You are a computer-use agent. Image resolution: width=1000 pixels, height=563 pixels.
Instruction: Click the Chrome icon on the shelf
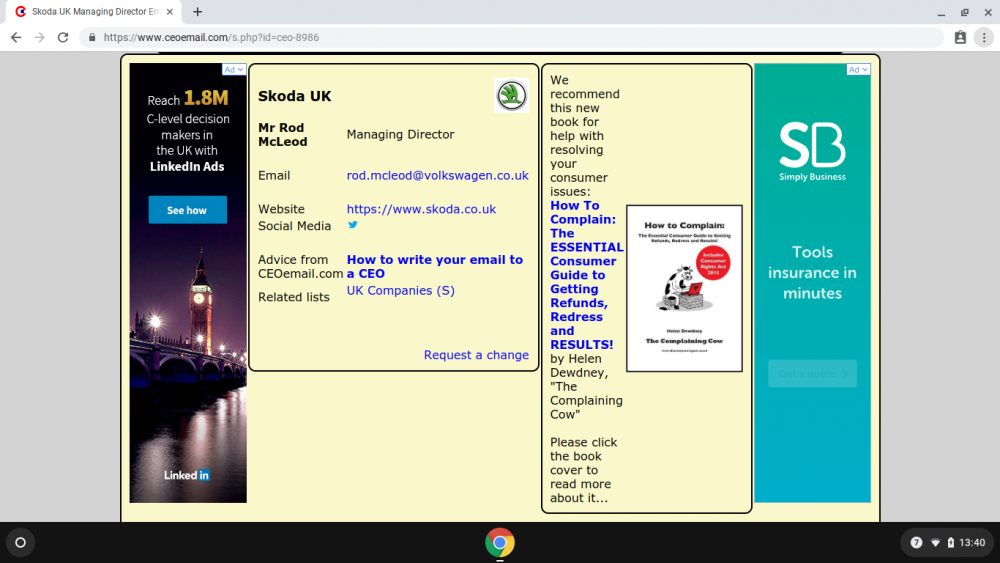coord(500,543)
